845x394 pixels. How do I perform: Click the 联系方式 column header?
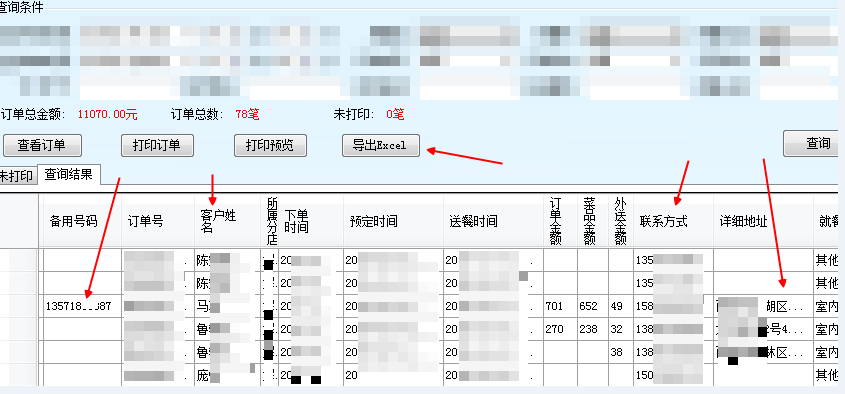tap(674, 221)
